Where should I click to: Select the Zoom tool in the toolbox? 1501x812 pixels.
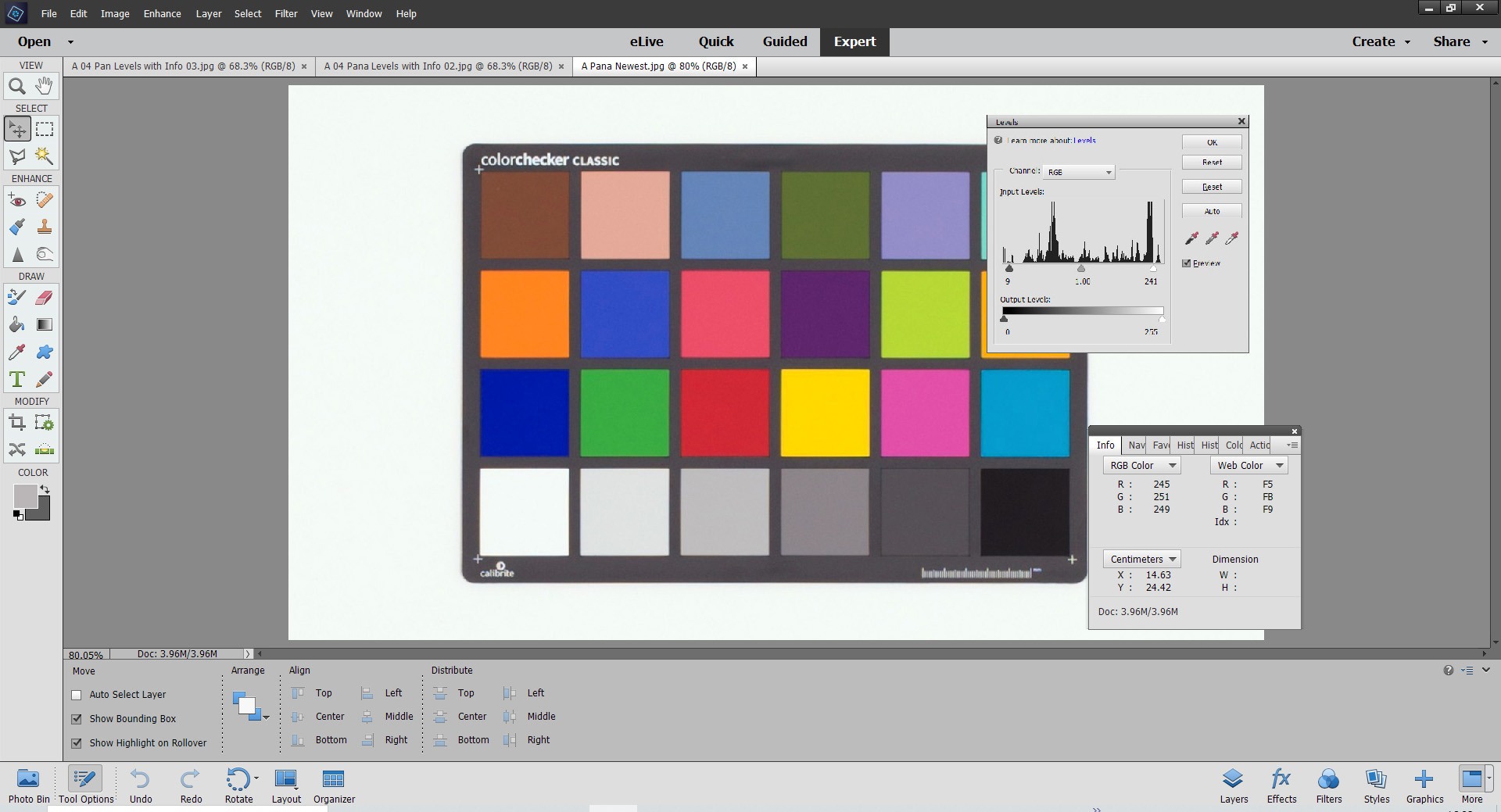pos(17,87)
